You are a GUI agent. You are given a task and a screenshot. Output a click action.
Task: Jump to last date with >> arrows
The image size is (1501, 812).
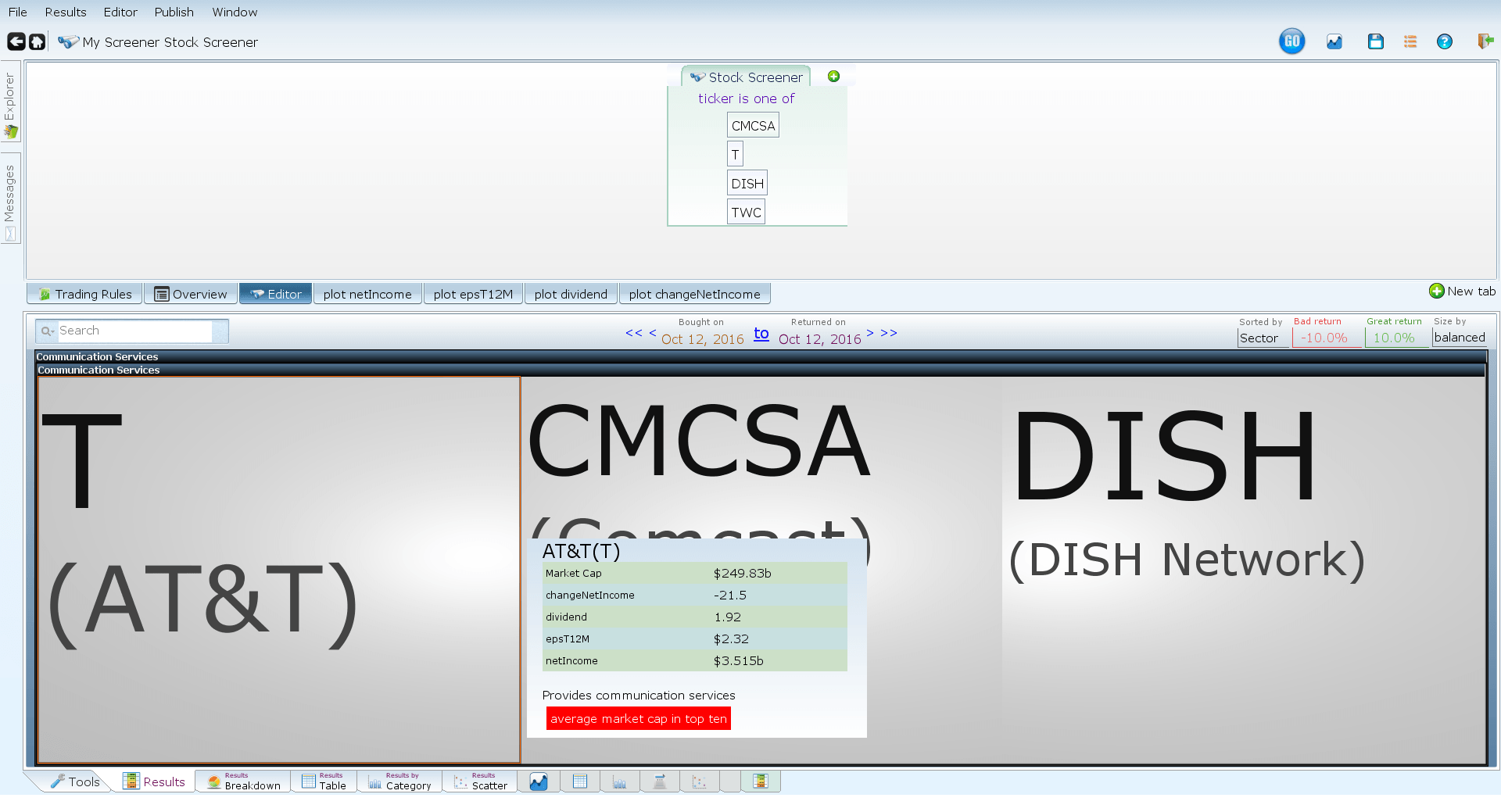tap(889, 333)
